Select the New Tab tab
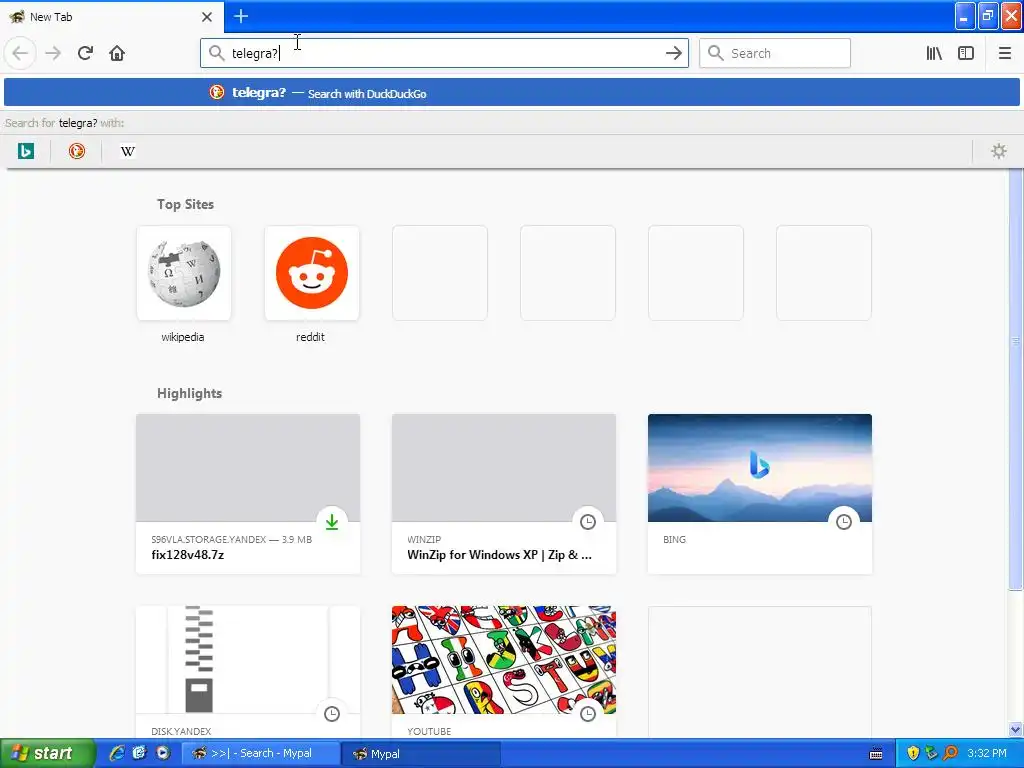This screenshot has height=768, width=1024. tap(112, 17)
